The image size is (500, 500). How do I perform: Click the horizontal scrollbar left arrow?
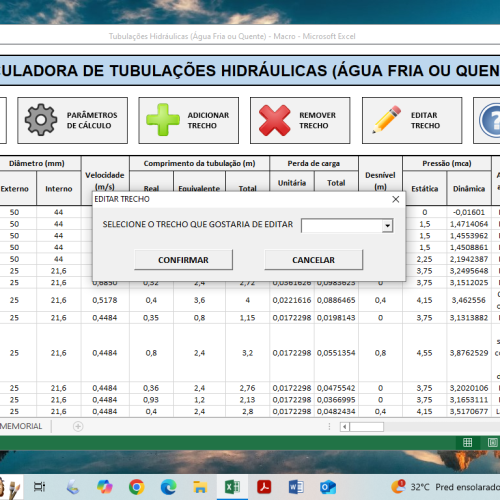pyautogui.click(x=345, y=427)
